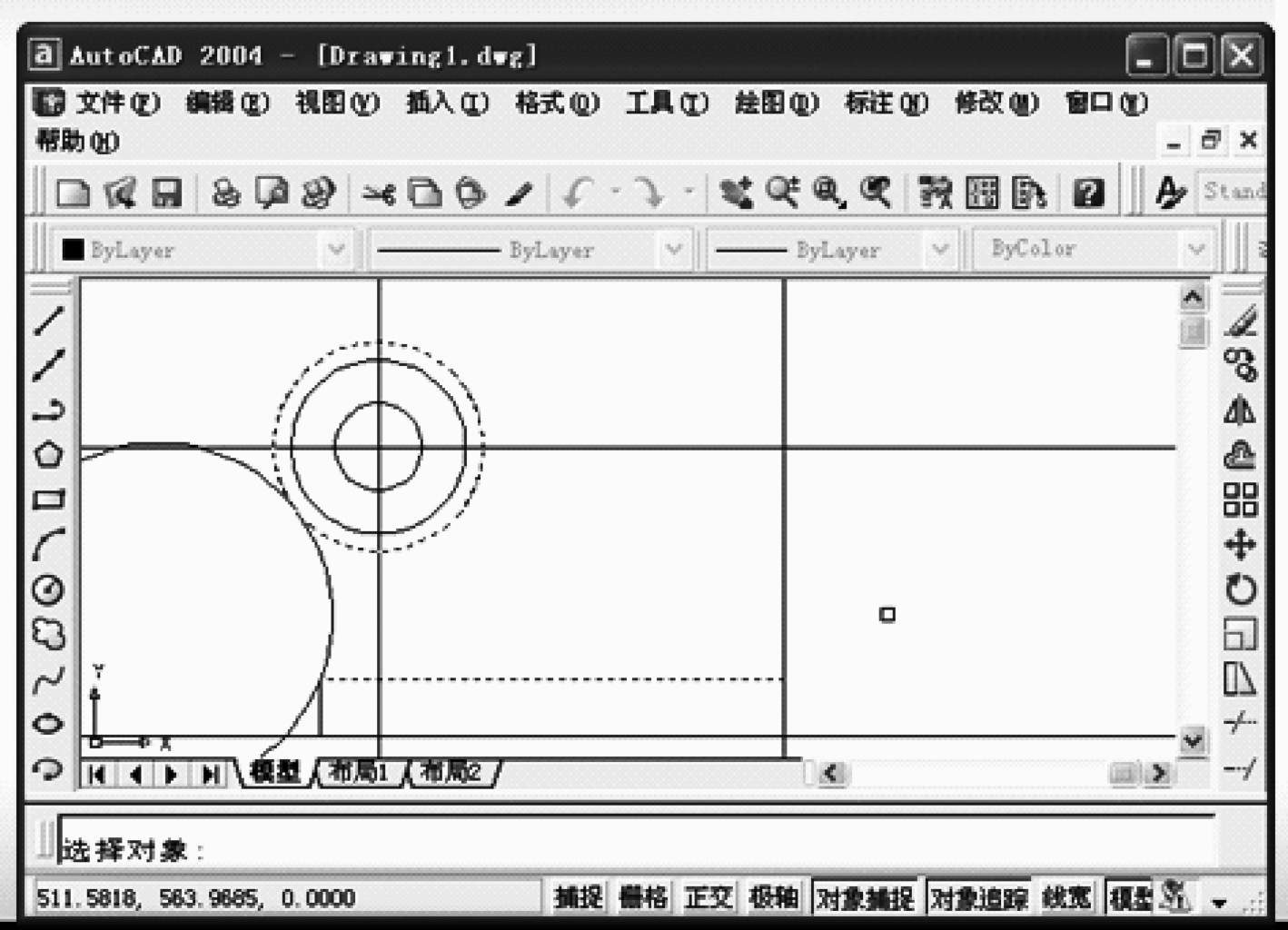This screenshot has width=1288, height=930.
Task: Switch to the 布局1 tab
Action: pos(359,773)
